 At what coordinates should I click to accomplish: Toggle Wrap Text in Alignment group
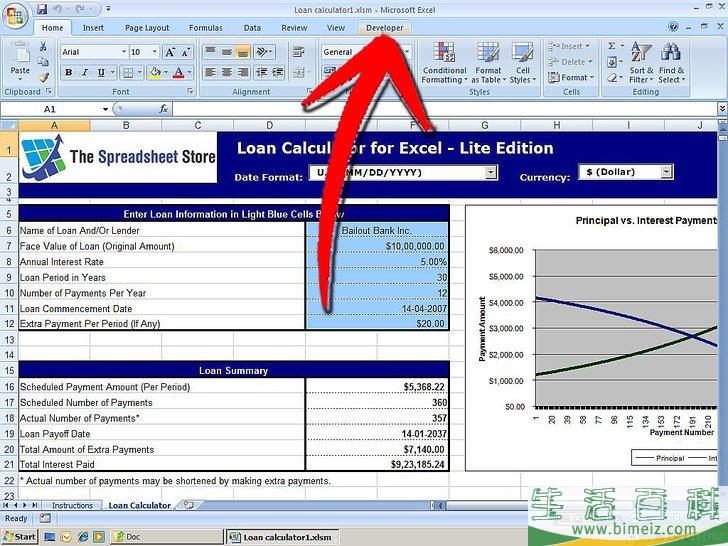tap(299, 51)
